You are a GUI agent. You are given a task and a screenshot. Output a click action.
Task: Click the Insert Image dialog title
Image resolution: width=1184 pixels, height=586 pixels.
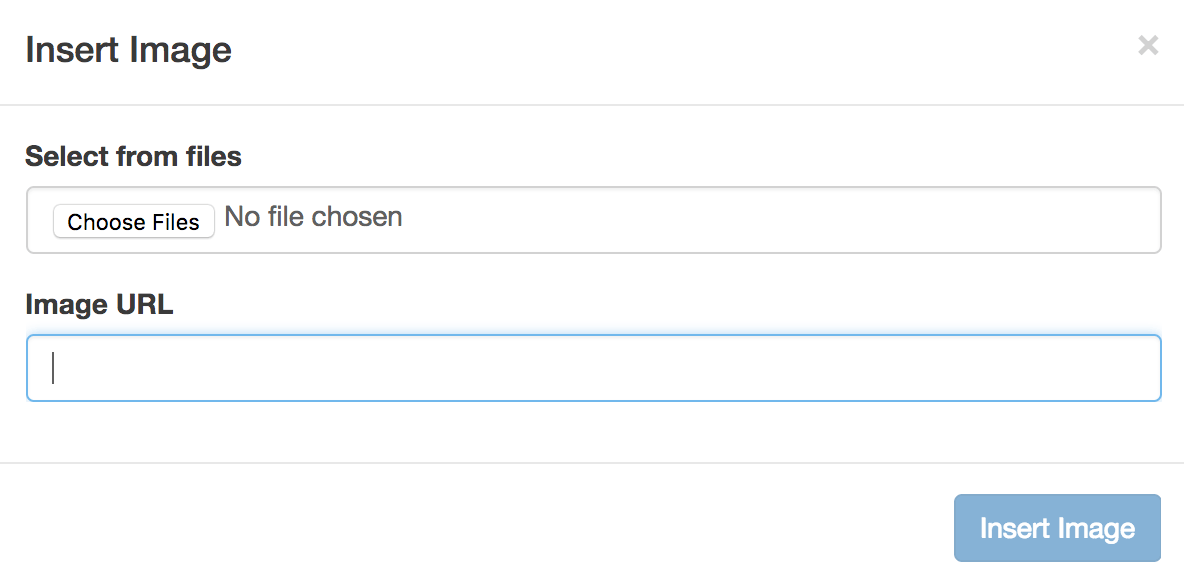tap(128, 50)
